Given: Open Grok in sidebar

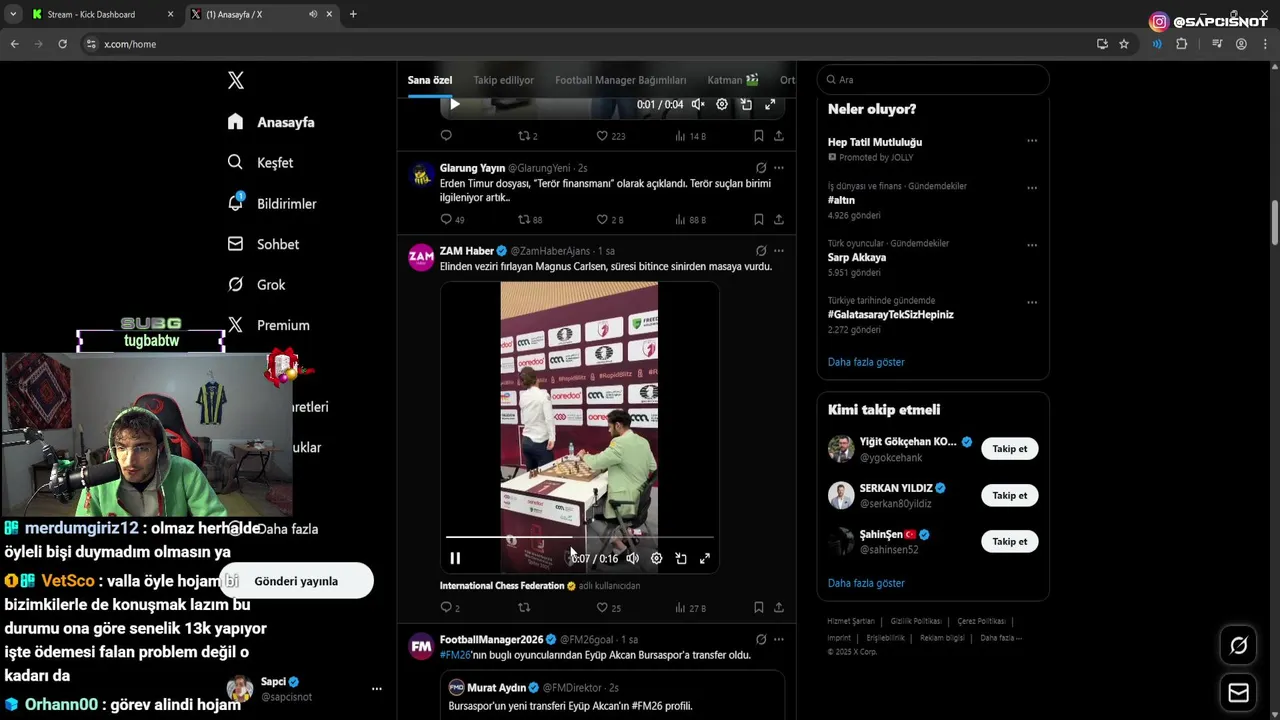Looking at the screenshot, I should click(x=256, y=285).
